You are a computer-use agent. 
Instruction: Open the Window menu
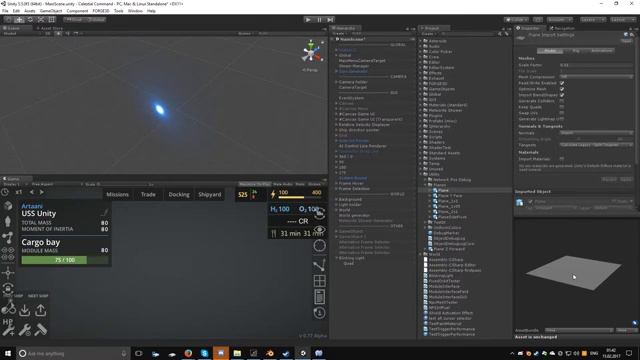(135, 11)
